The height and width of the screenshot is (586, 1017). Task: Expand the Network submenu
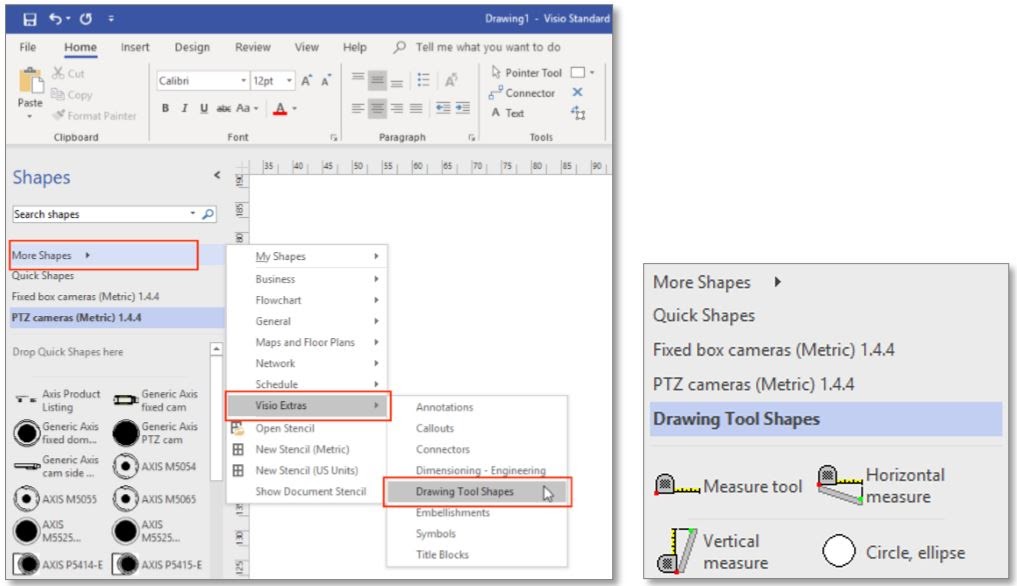click(x=307, y=363)
